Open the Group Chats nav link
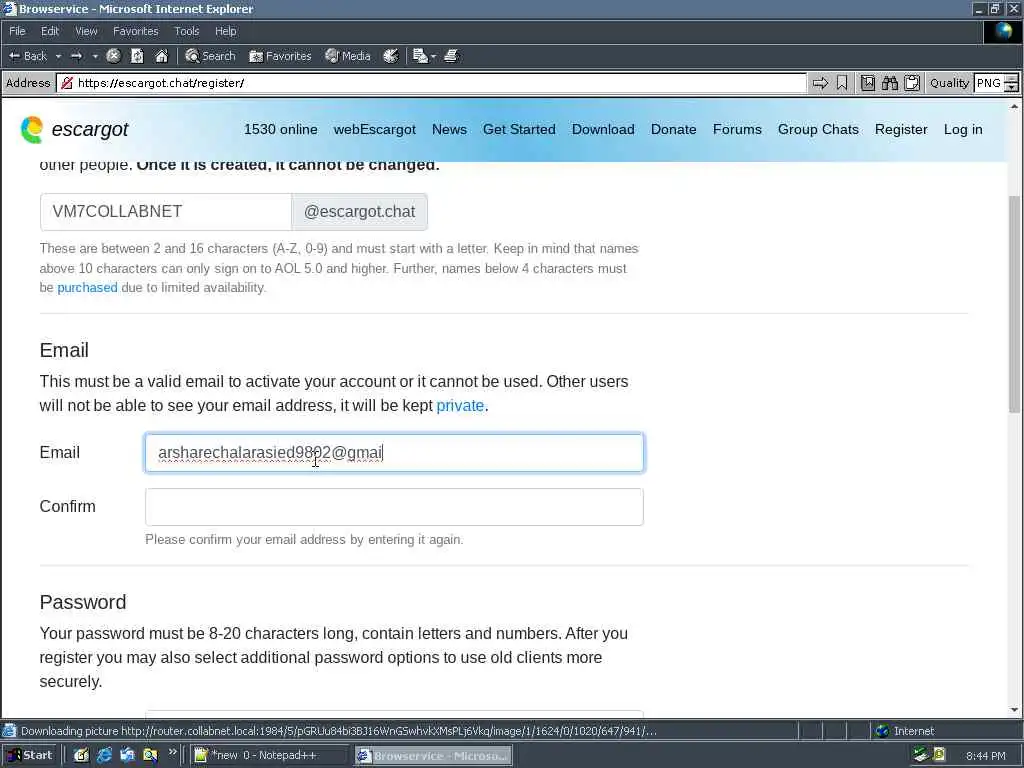Screen dimensions: 1024x768 click(818, 129)
